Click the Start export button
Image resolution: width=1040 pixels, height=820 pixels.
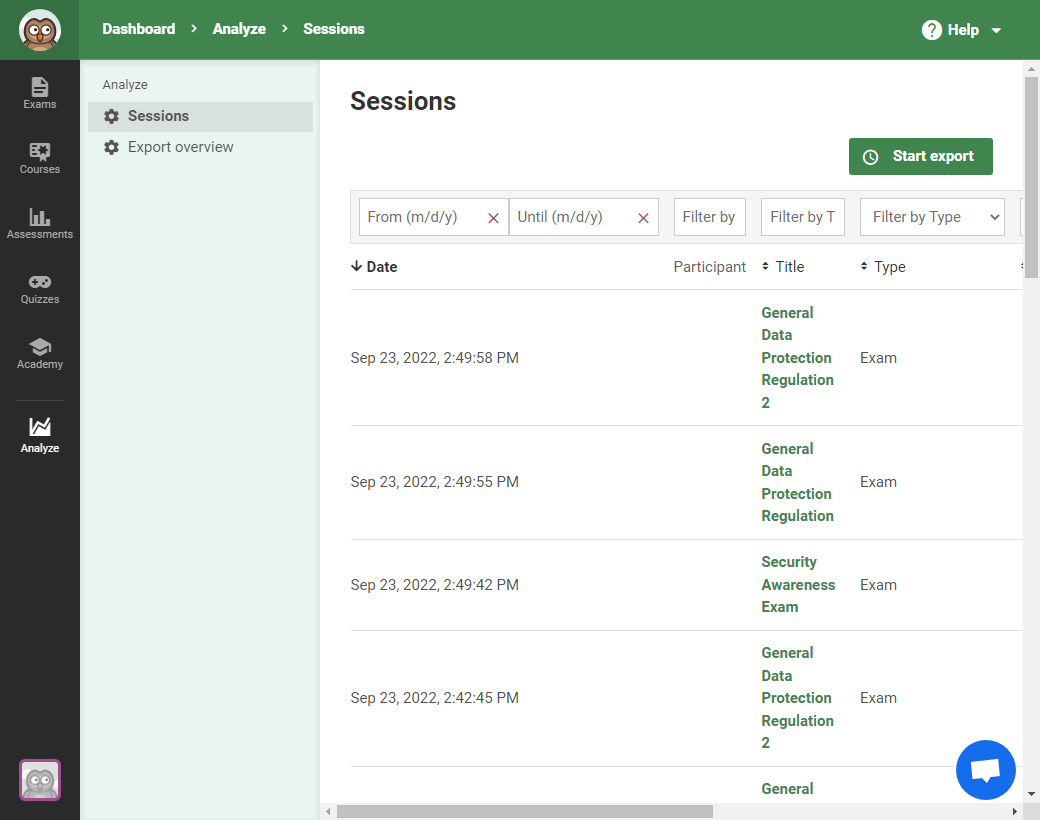[920, 157]
